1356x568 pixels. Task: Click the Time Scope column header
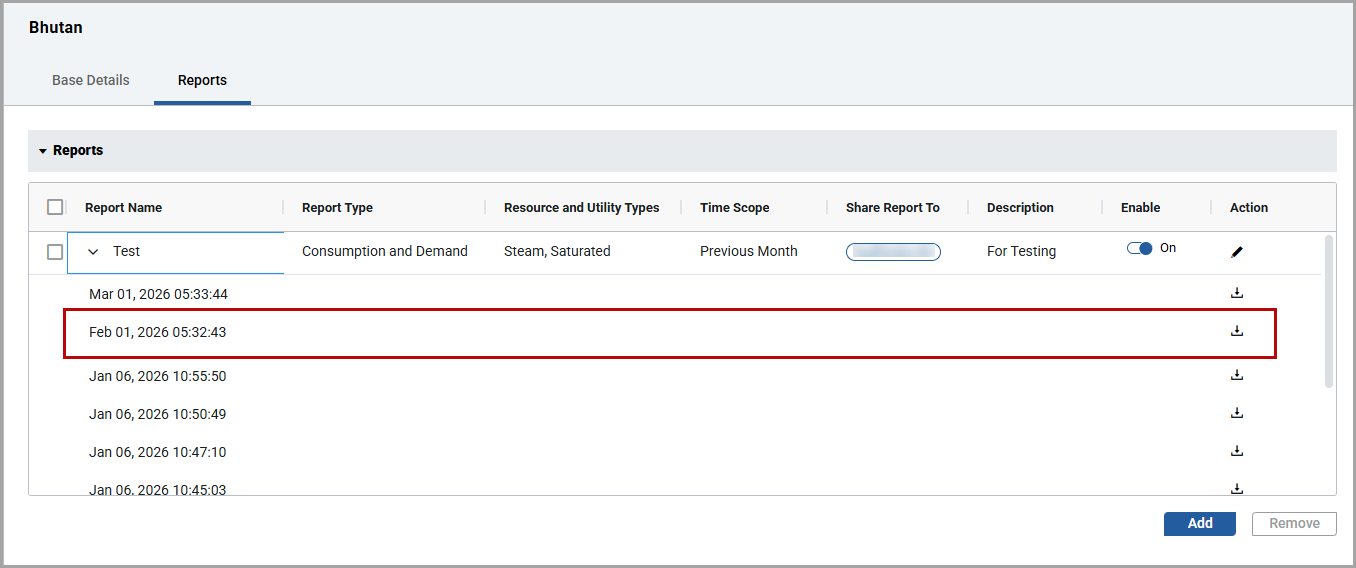pyautogui.click(x=735, y=208)
